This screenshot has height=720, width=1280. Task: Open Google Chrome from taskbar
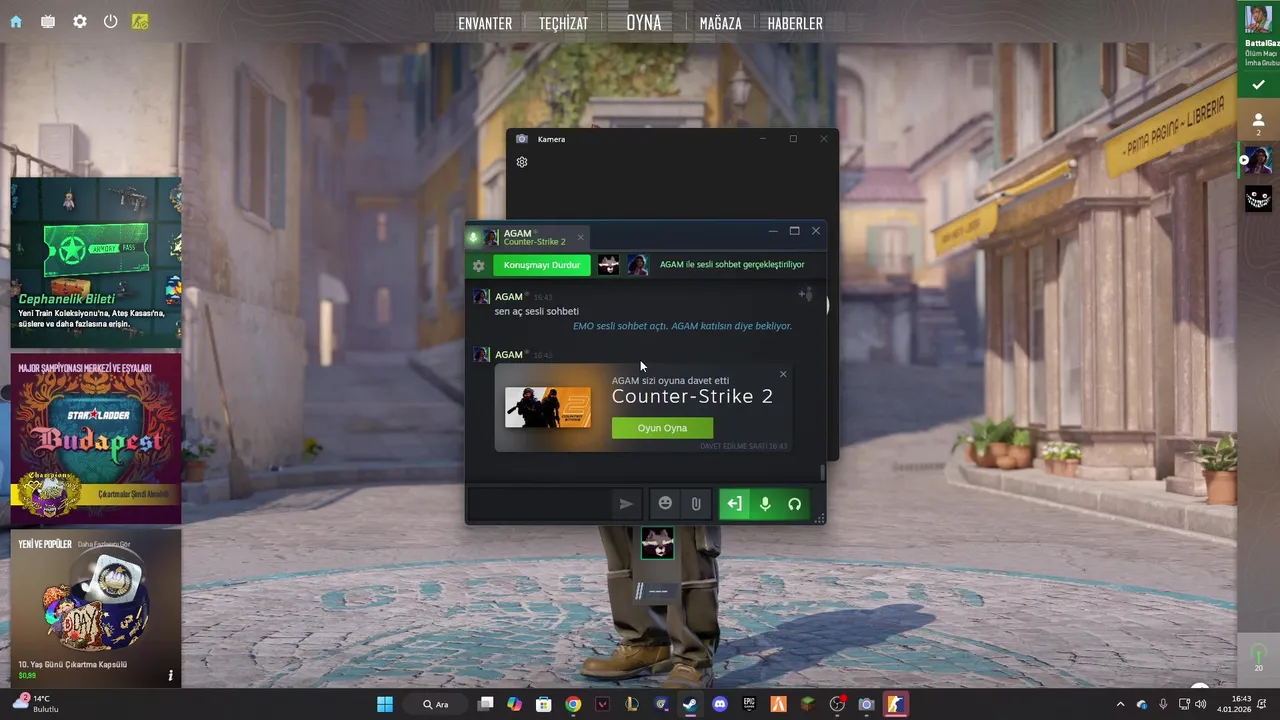pos(573,704)
